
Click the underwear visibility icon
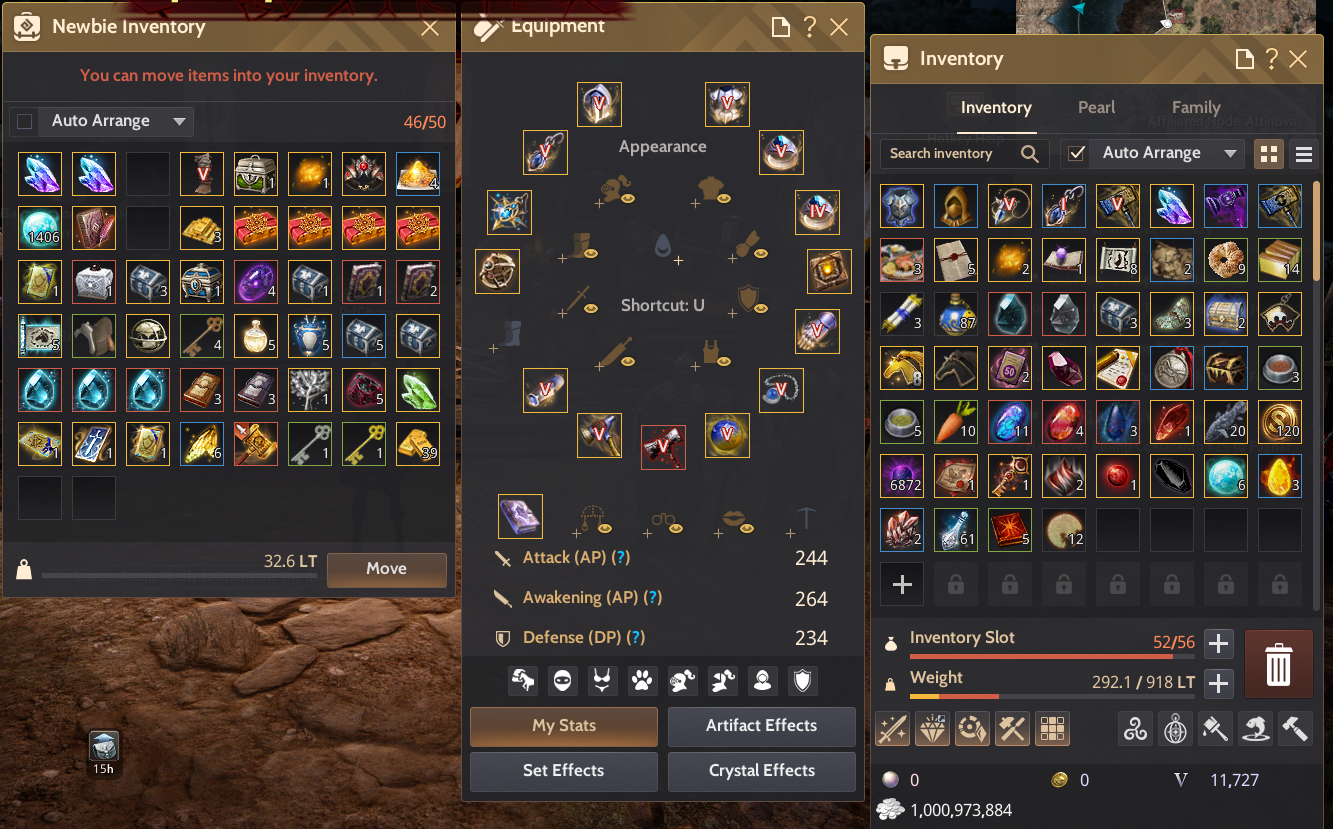point(602,681)
